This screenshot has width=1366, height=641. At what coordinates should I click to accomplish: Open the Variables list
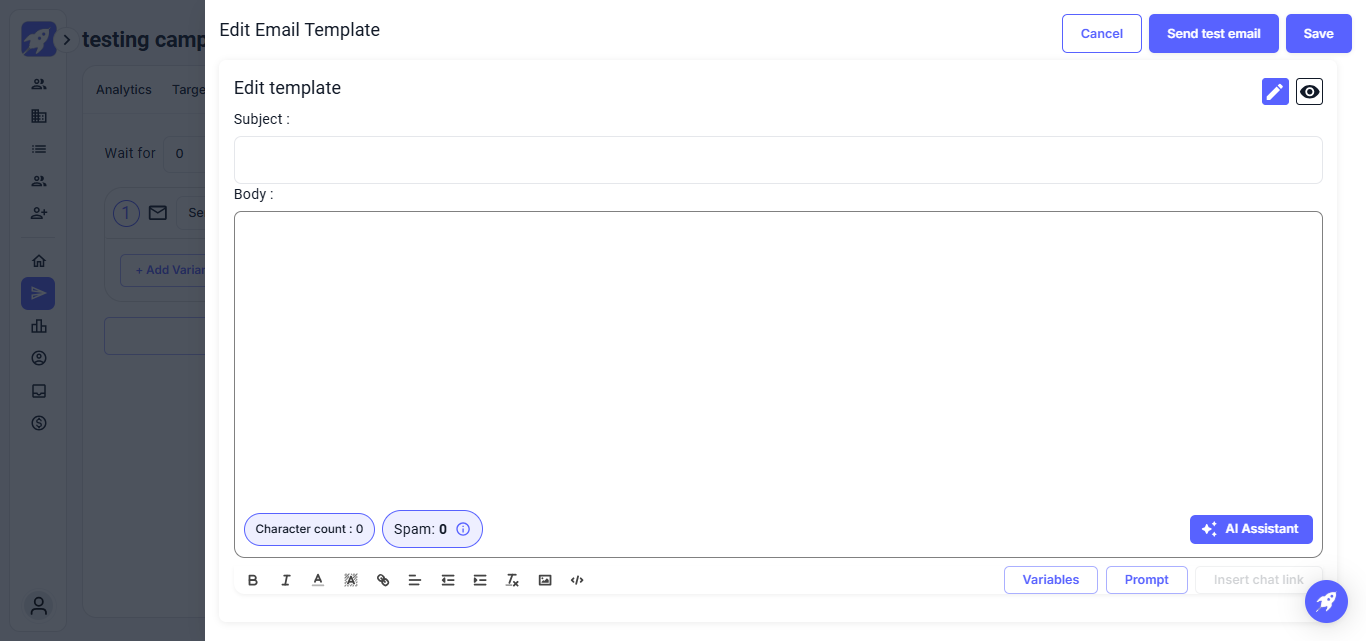click(x=1050, y=580)
